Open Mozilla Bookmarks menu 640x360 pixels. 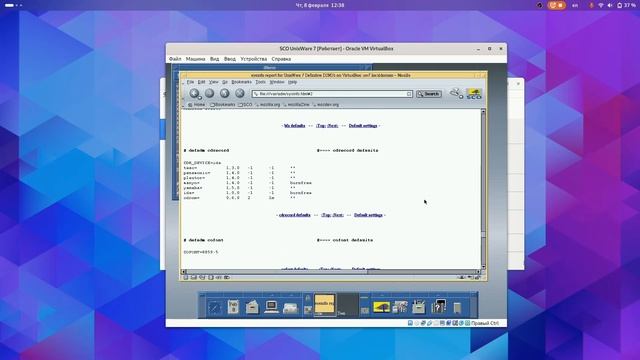click(241, 82)
